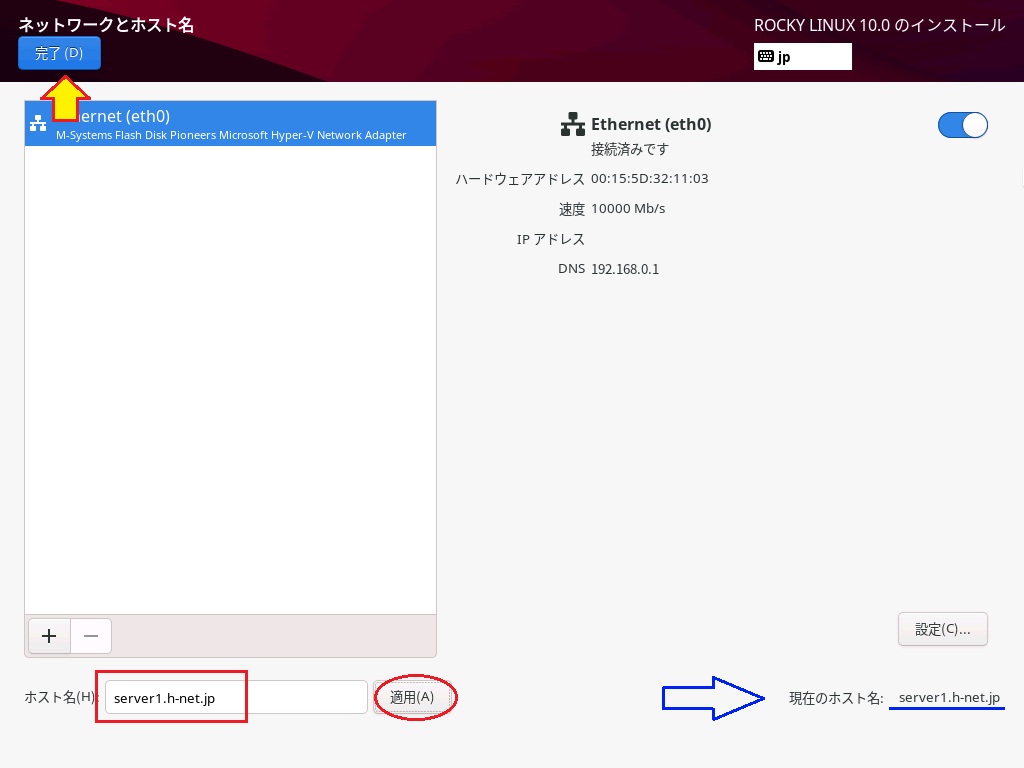Click current hostname value server1.h-net.jp
Screen dimensions: 1024x768
[948, 698]
